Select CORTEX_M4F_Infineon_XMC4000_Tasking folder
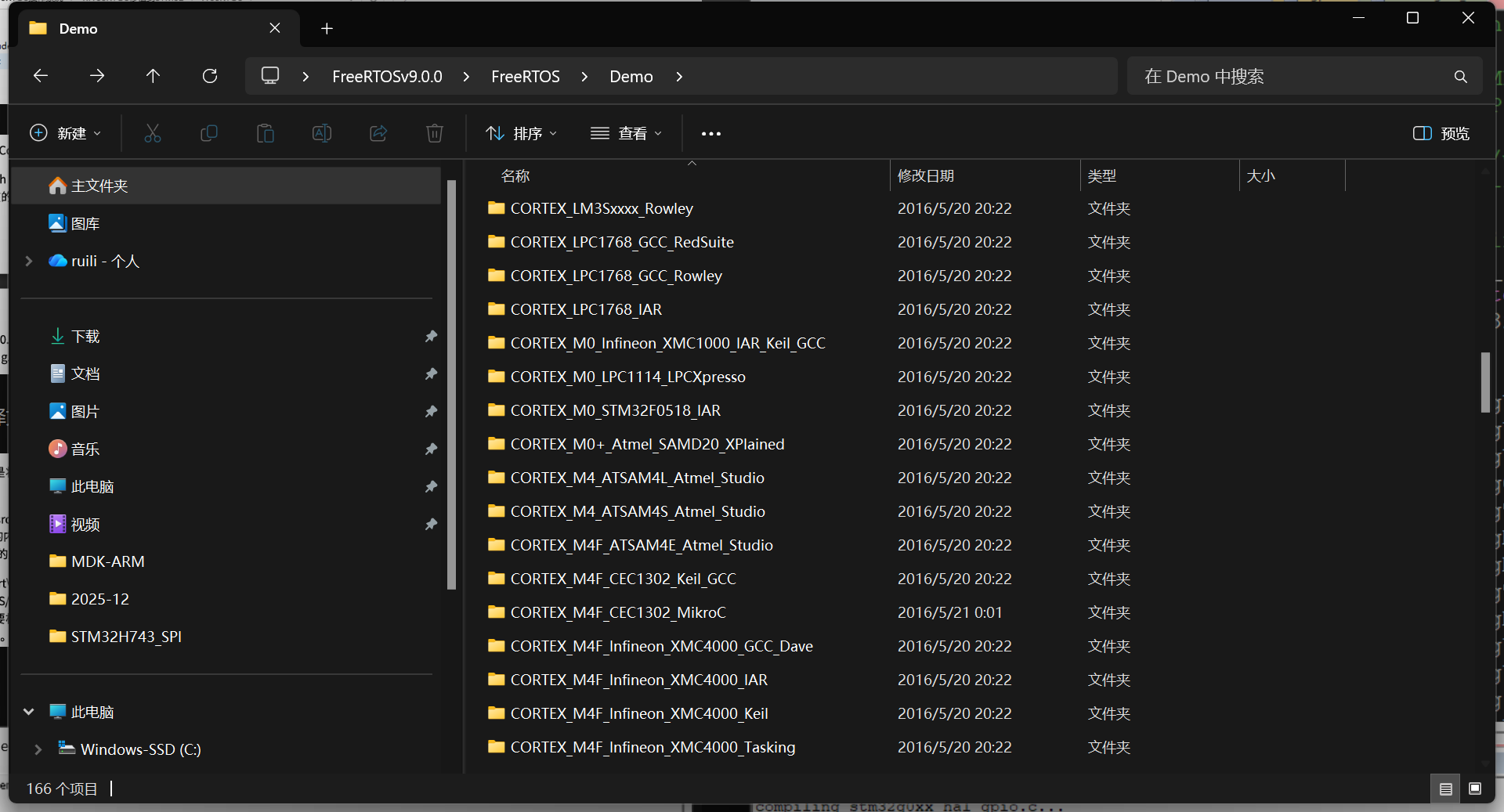The image size is (1504, 812). click(x=641, y=748)
